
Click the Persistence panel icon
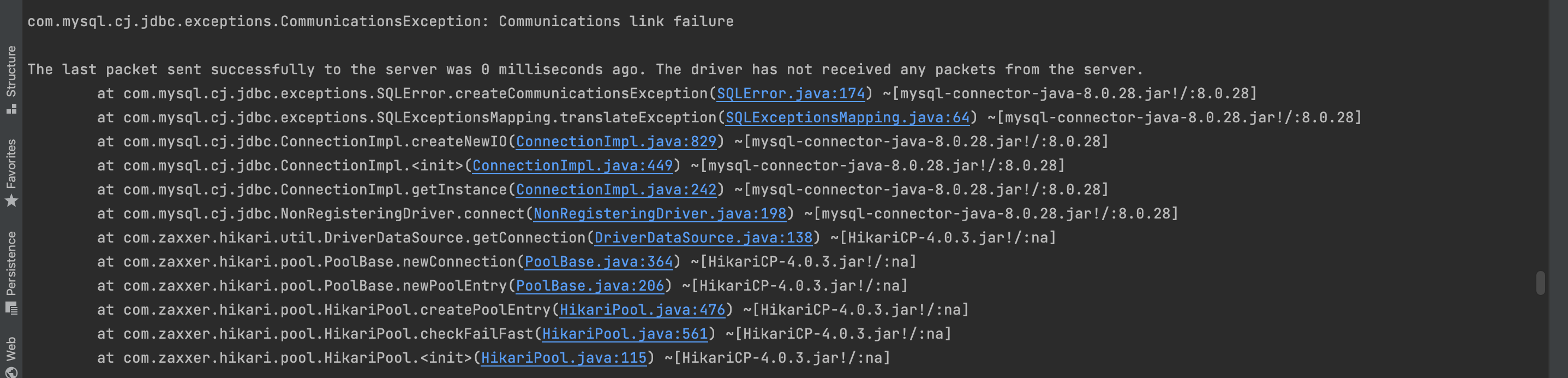(x=11, y=308)
